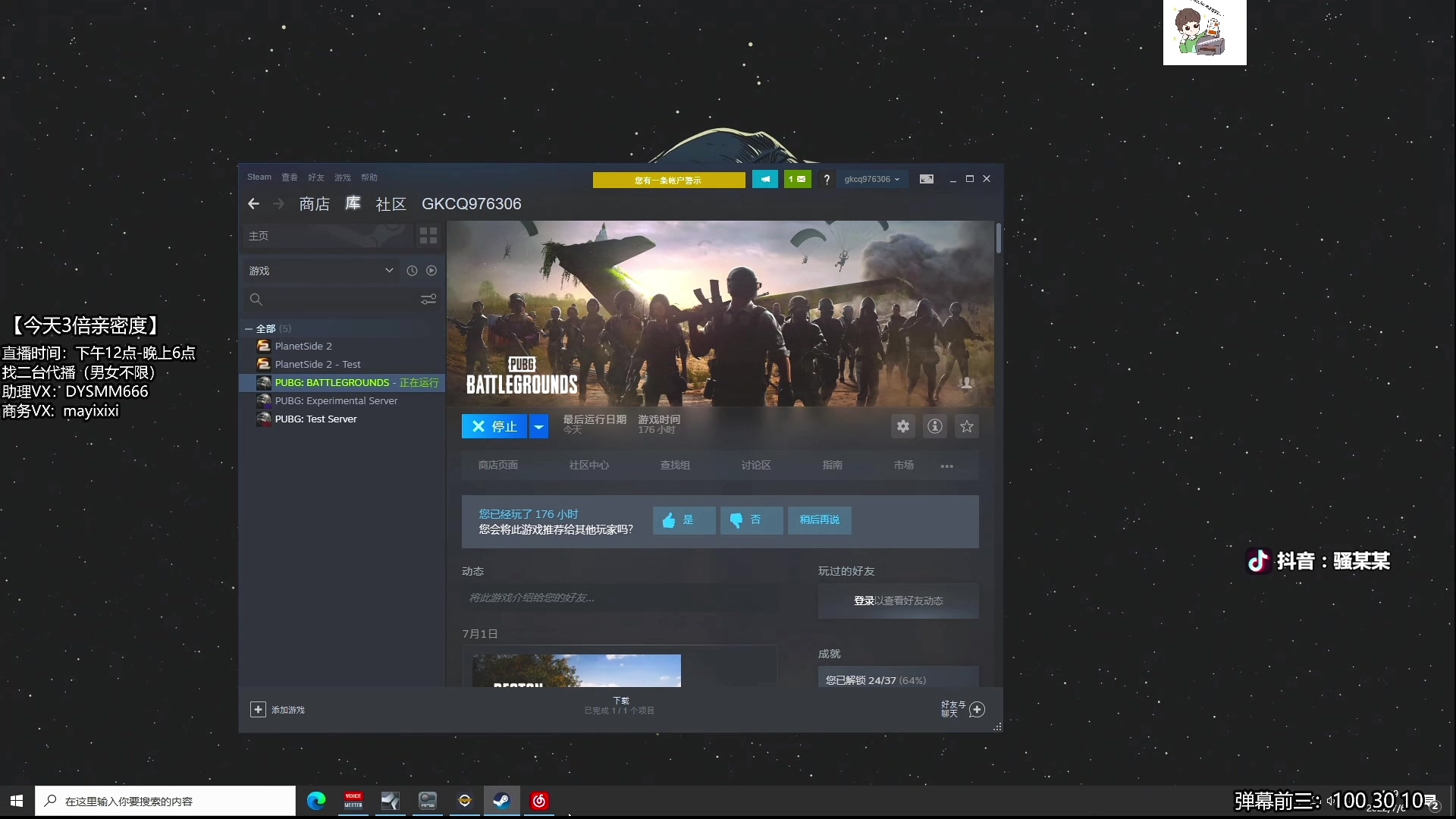Select the 查找组 tab for PUBG

click(x=675, y=464)
